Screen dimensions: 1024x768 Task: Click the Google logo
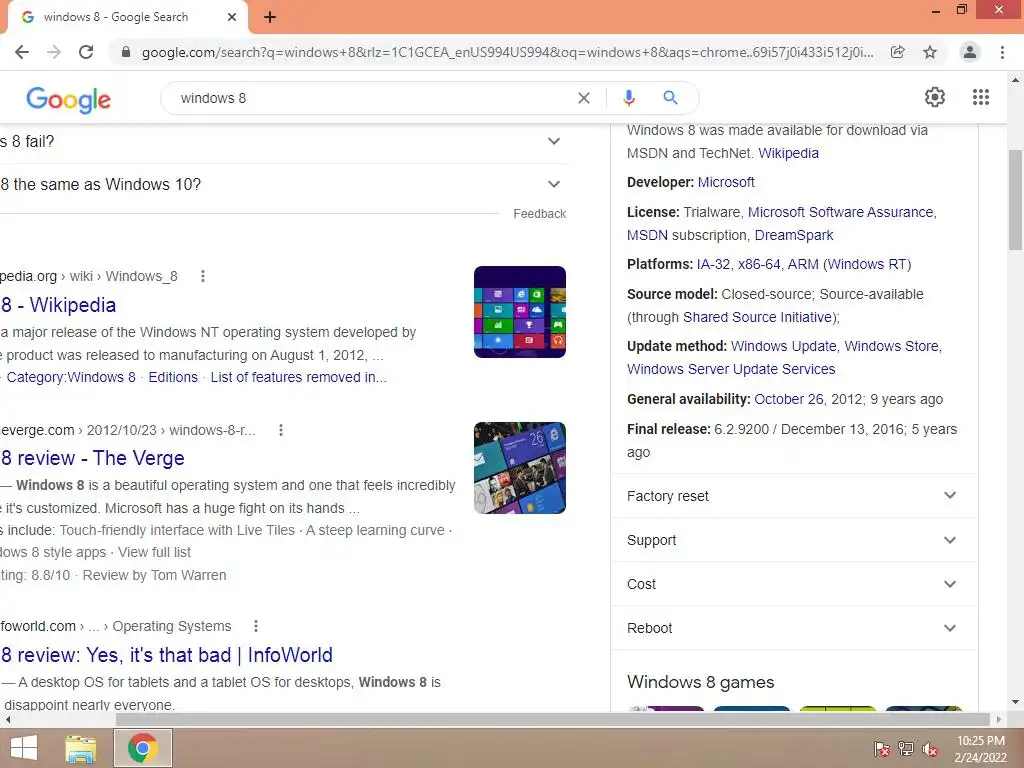[69, 99]
